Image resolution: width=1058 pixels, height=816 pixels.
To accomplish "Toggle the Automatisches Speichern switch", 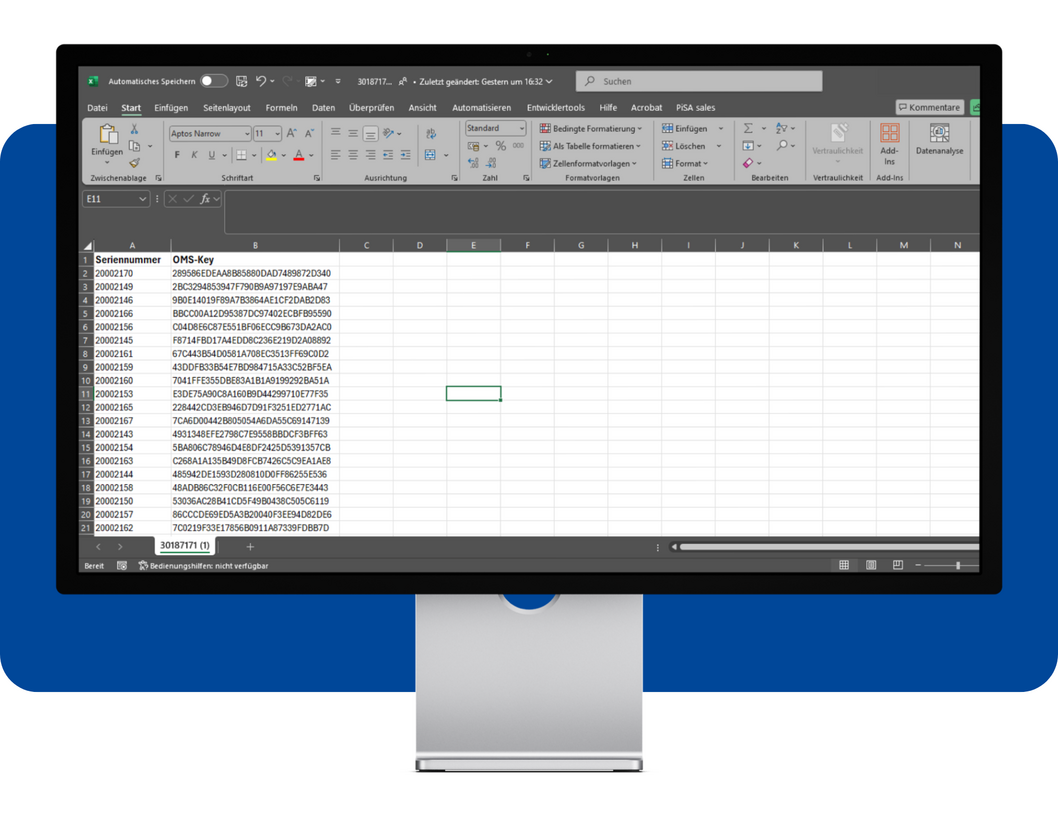I will 213,81.
